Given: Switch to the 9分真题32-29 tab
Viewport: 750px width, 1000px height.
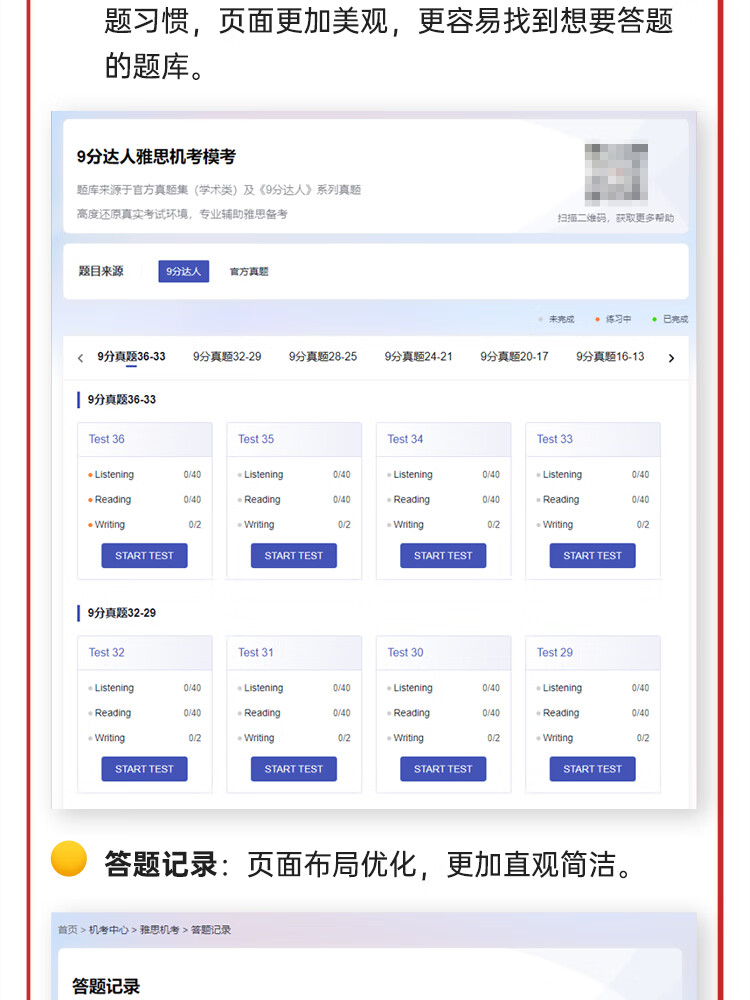Looking at the screenshot, I should tap(227, 357).
